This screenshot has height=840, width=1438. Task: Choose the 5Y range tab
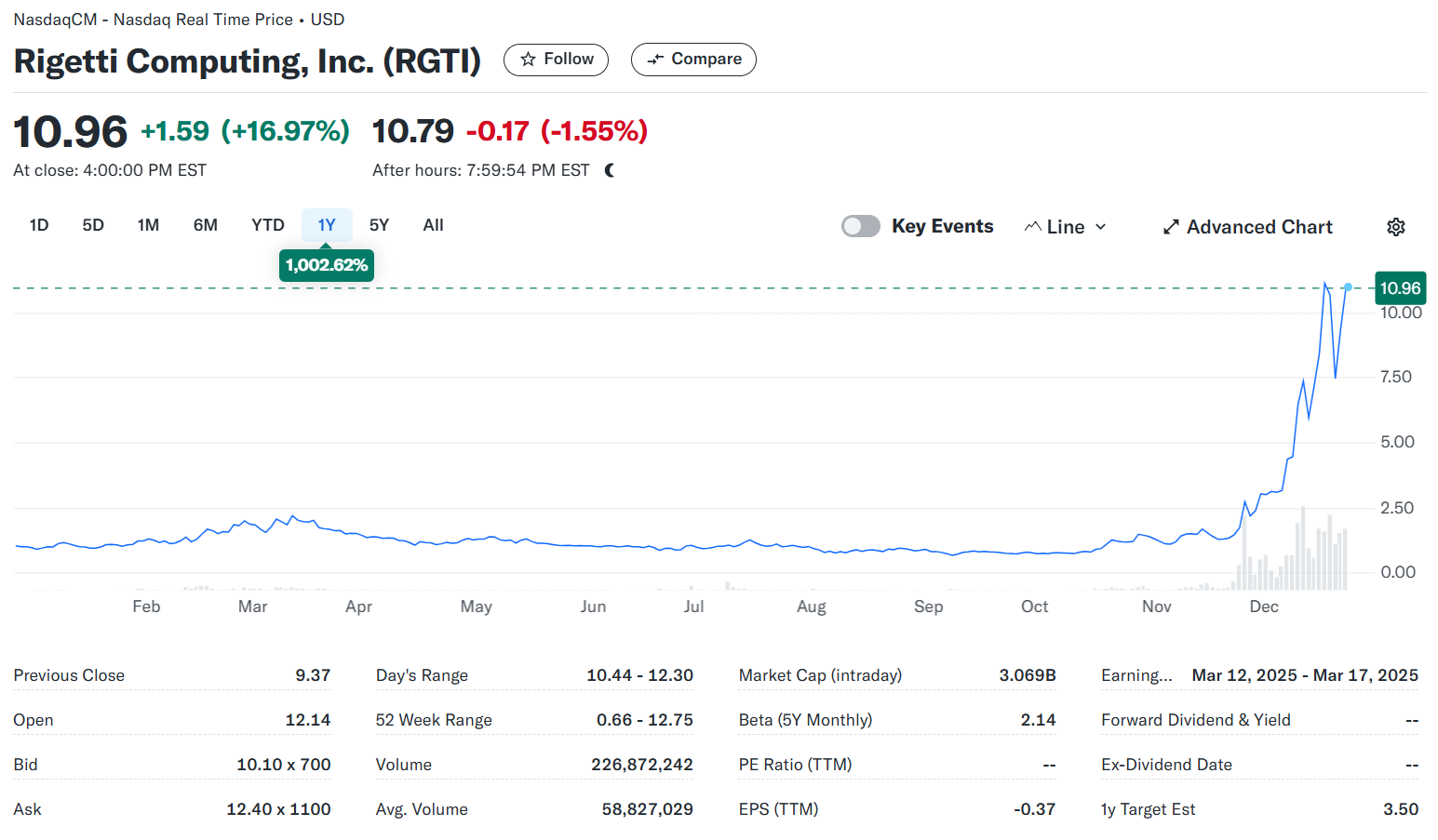point(379,225)
